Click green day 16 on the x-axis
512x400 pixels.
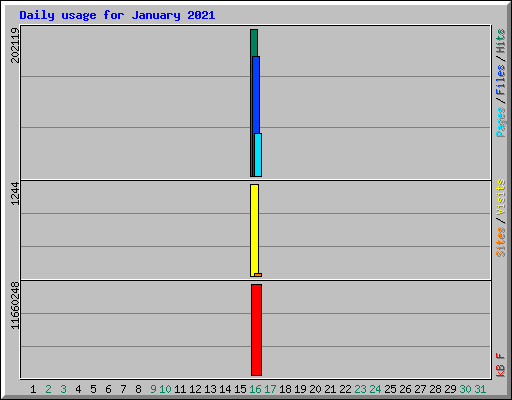pyautogui.click(x=255, y=389)
